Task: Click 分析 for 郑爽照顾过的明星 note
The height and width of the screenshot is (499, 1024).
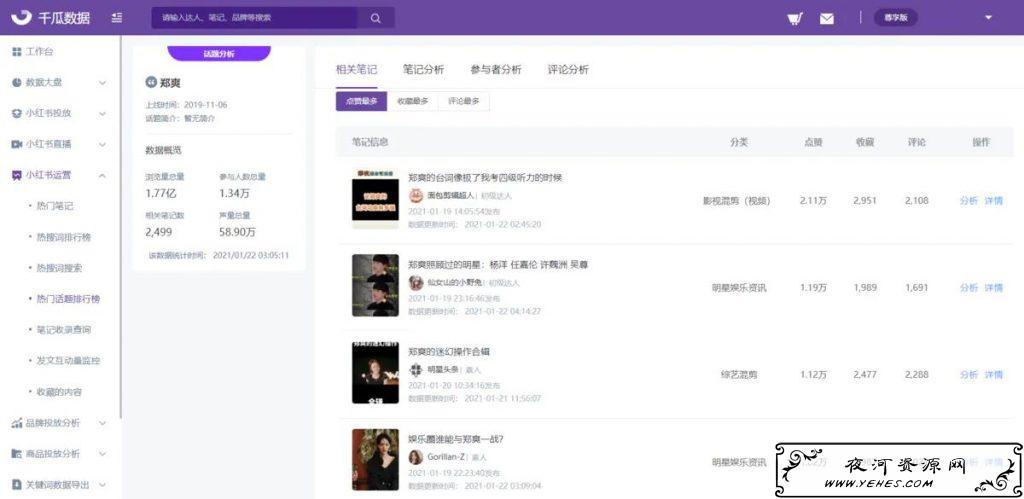Action: point(968,287)
